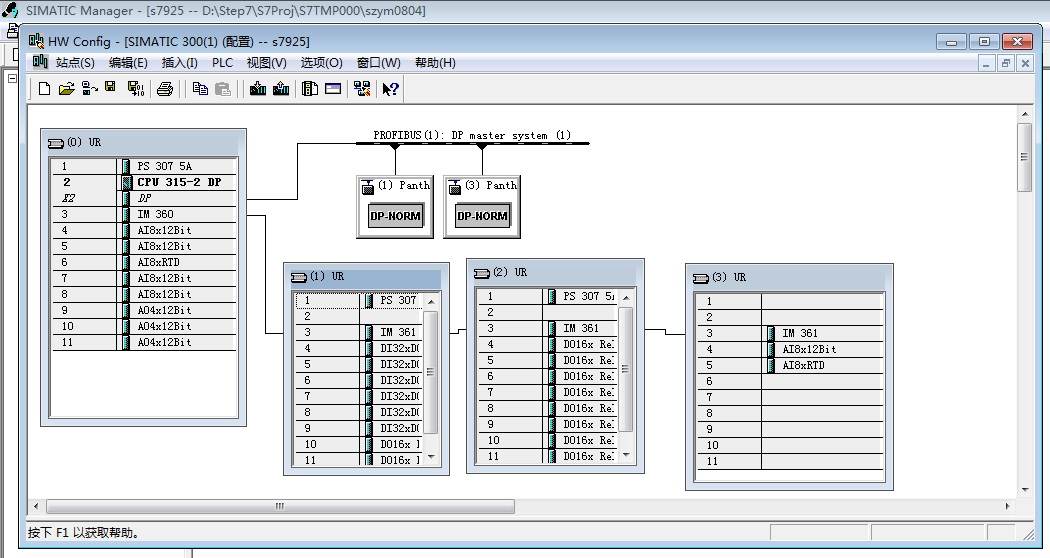This screenshot has width=1050, height=558.
Task: Click the Paste icon in toolbar
Action: 223,88
